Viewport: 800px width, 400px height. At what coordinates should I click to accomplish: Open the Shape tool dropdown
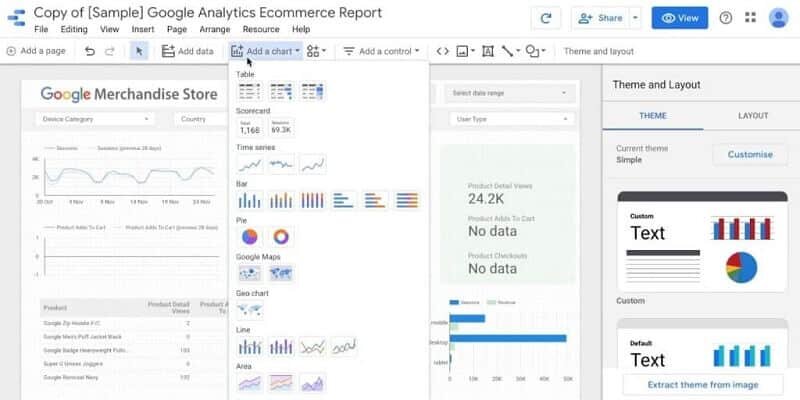point(535,51)
